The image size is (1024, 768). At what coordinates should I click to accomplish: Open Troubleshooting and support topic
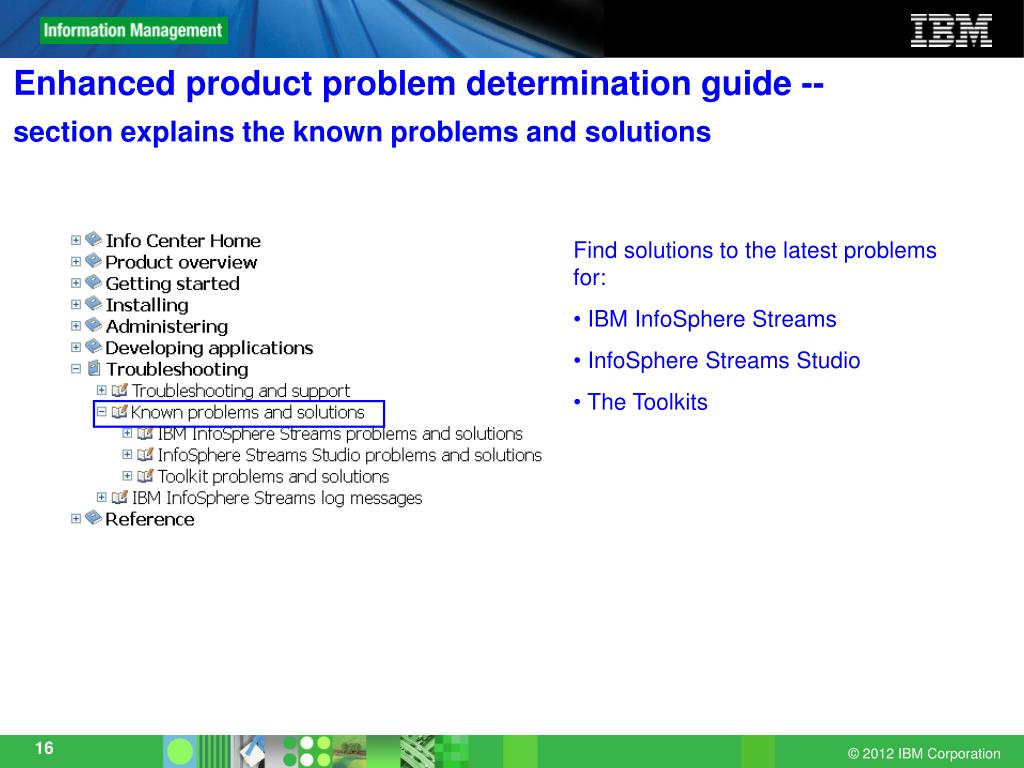coord(241,391)
